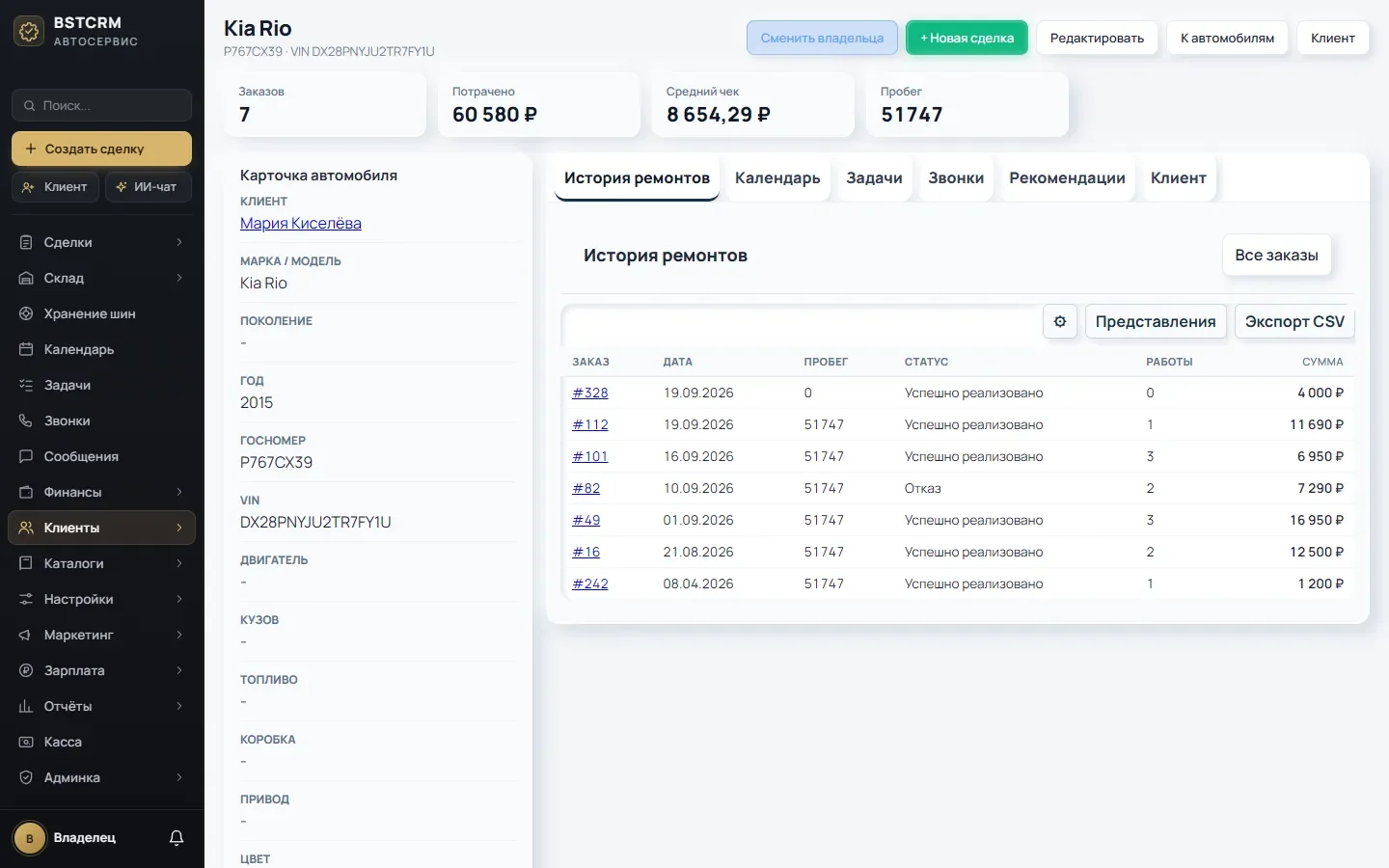This screenshot has height=868, width=1389.
Task: Open the Представления views dropdown
Action: click(x=1156, y=321)
